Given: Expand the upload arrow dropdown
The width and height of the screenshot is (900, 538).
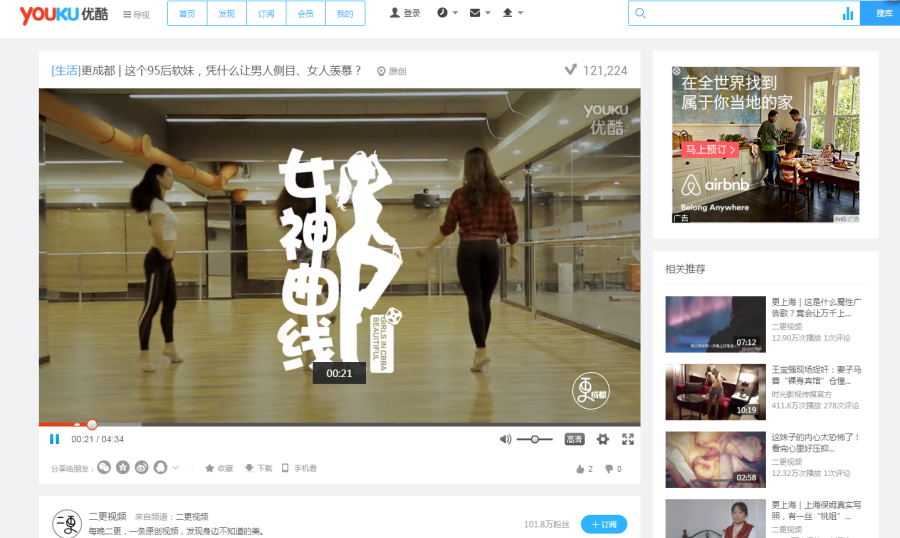Looking at the screenshot, I should (x=513, y=13).
